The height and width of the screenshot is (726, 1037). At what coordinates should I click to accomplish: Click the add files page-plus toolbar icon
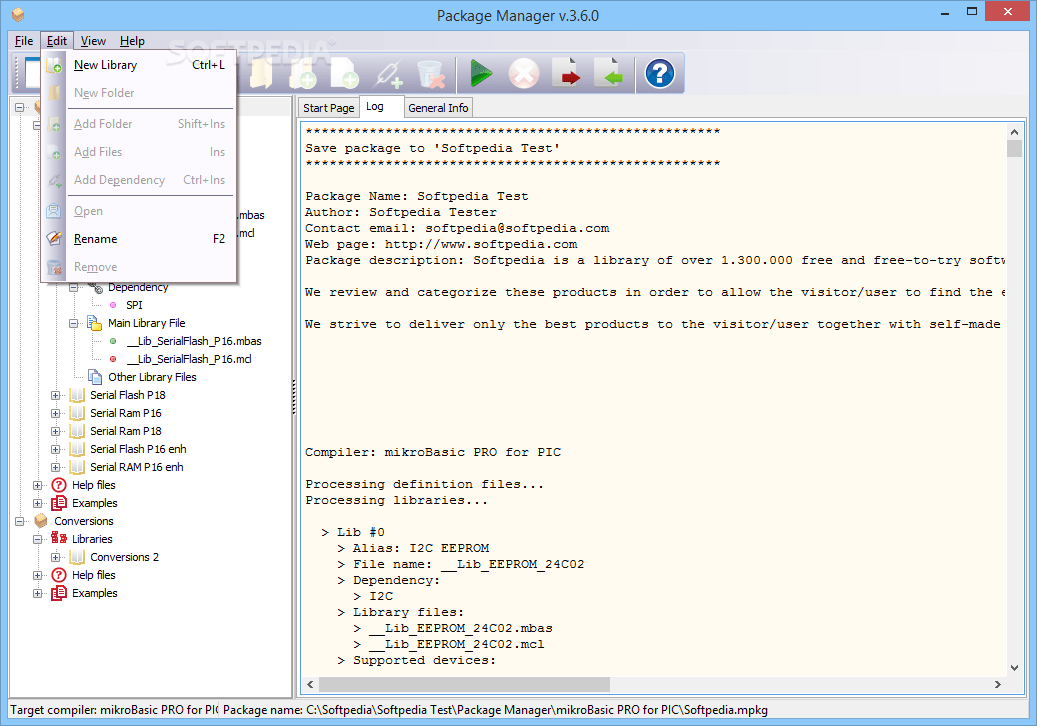pyautogui.click(x=345, y=73)
